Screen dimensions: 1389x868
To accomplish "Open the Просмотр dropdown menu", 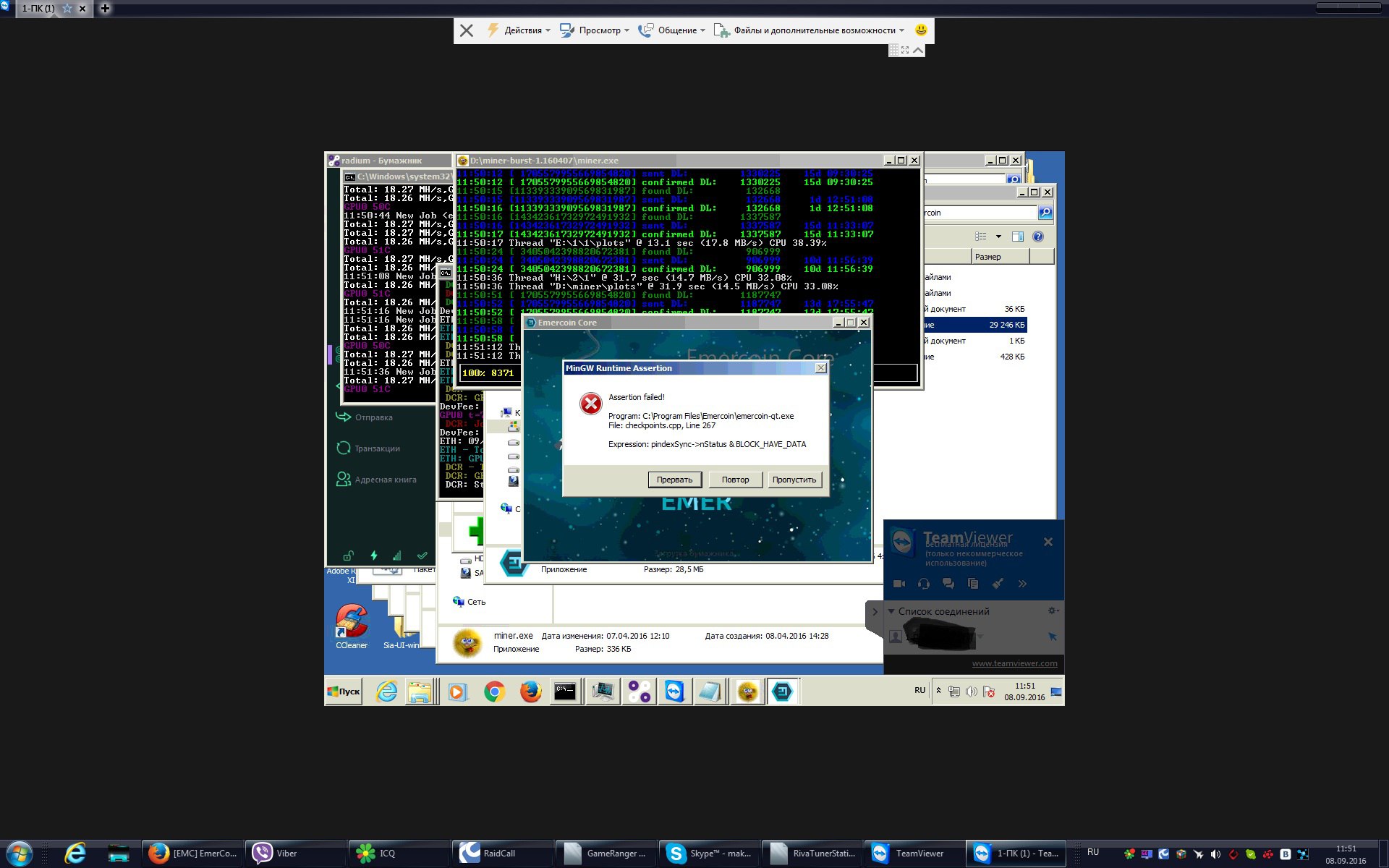I will tap(595, 30).
